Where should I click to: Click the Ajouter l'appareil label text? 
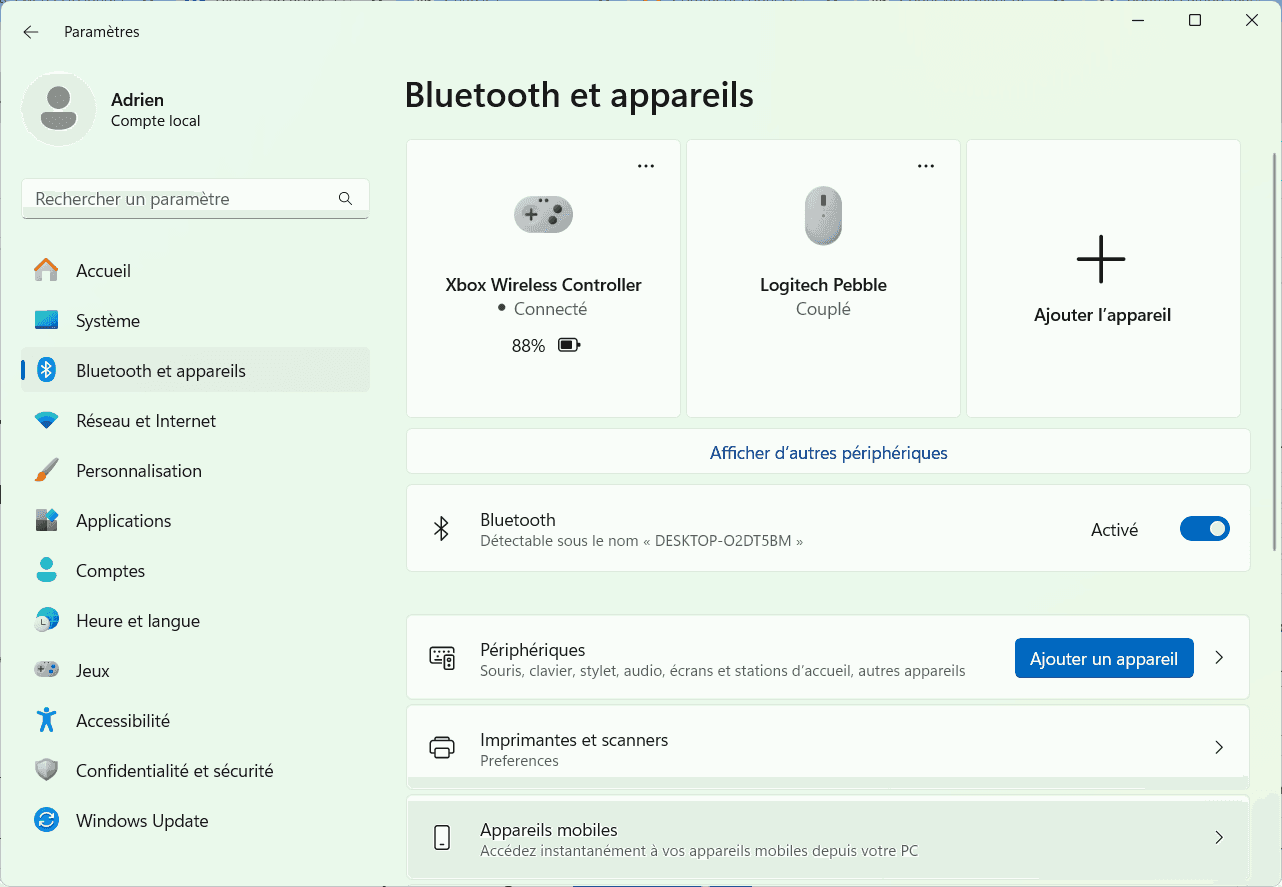coord(1102,316)
